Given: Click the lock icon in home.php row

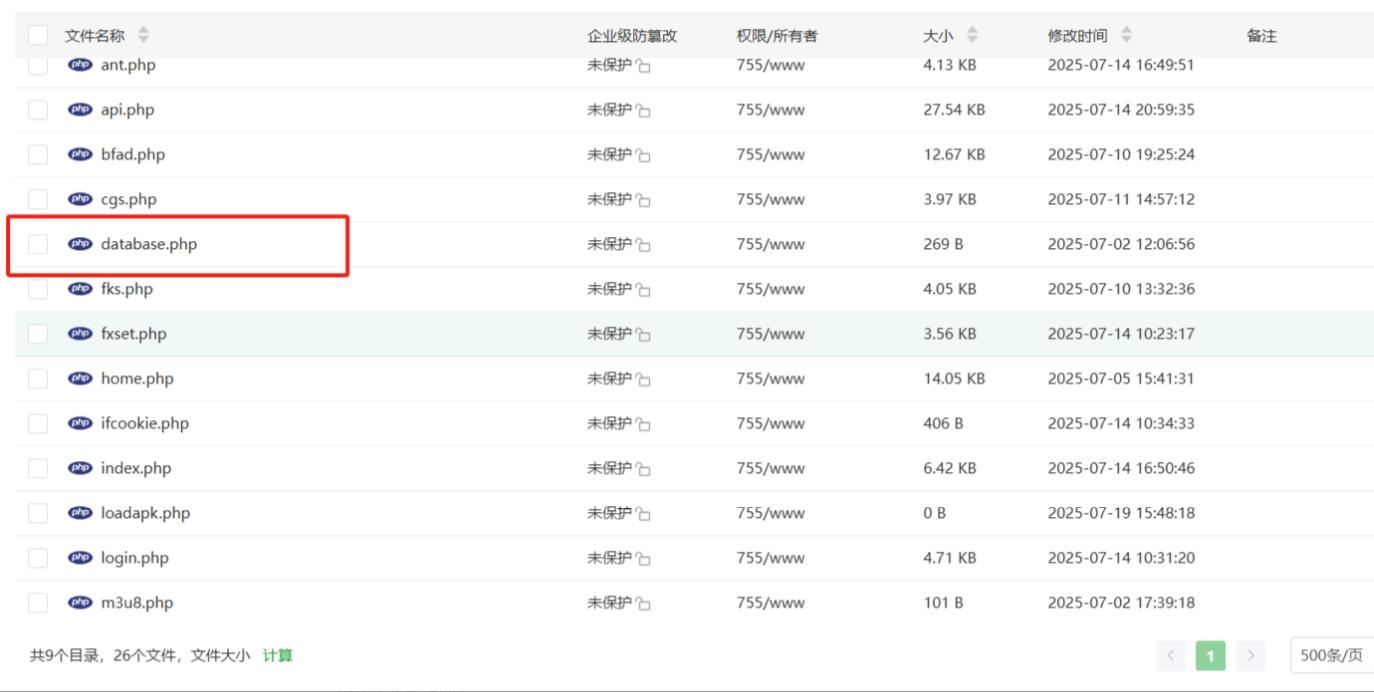Looking at the screenshot, I should click(x=643, y=380).
